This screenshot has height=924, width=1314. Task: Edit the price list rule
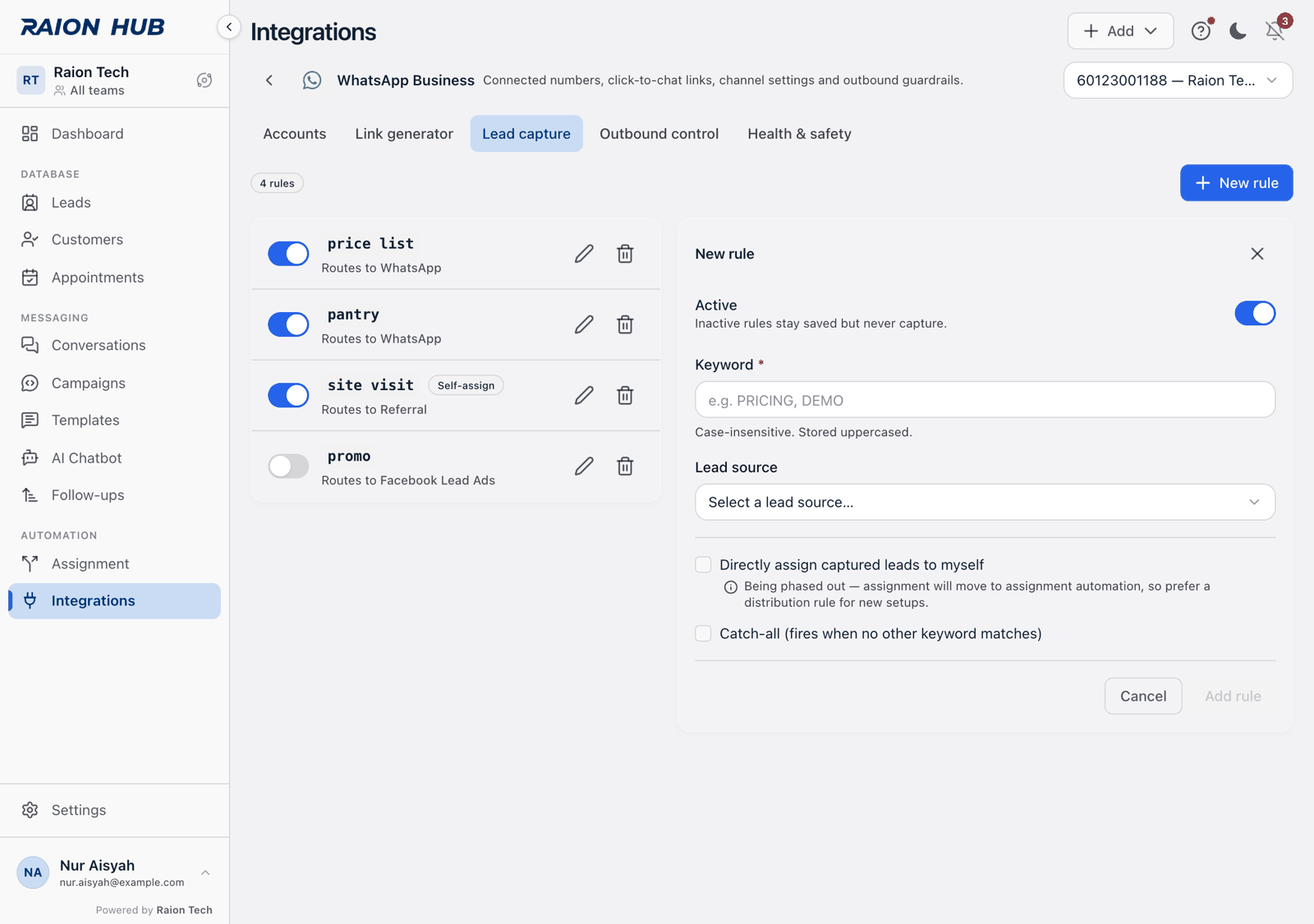click(x=584, y=254)
